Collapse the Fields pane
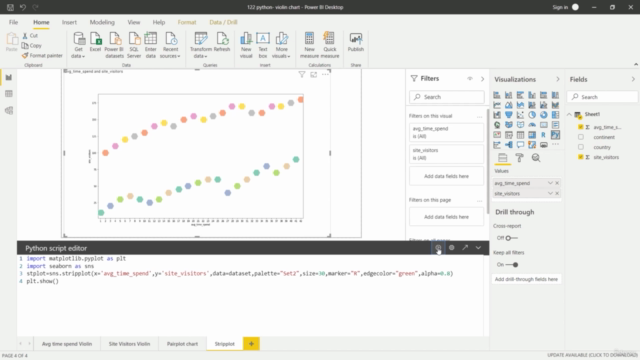 point(633,79)
